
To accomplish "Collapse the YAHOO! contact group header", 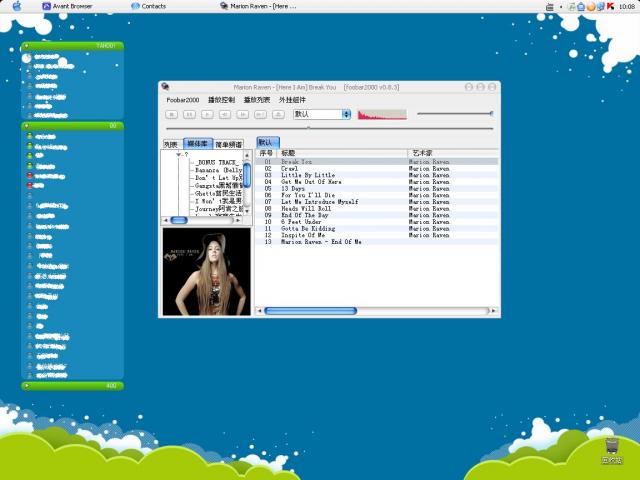I will click(73, 46).
